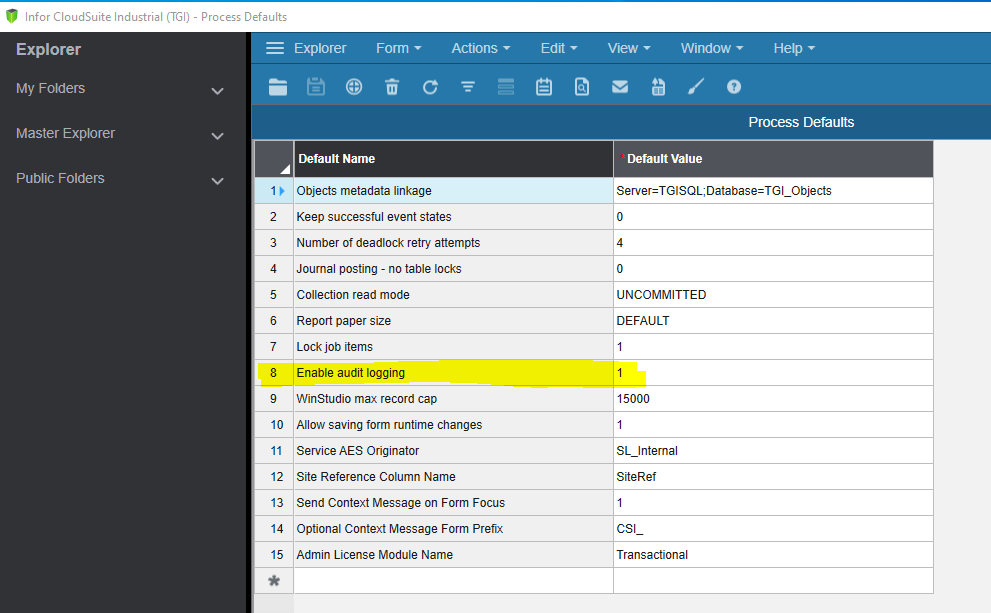The width and height of the screenshot is (991, 613).
Task: Click the '15000' value cell
Action: pos(773,399)
